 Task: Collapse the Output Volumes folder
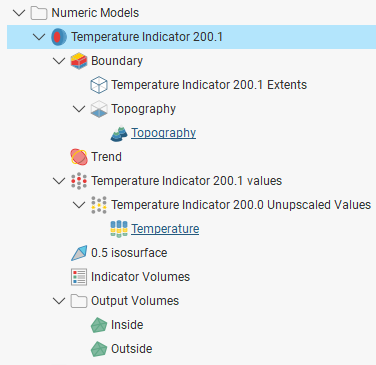point(59,301)
